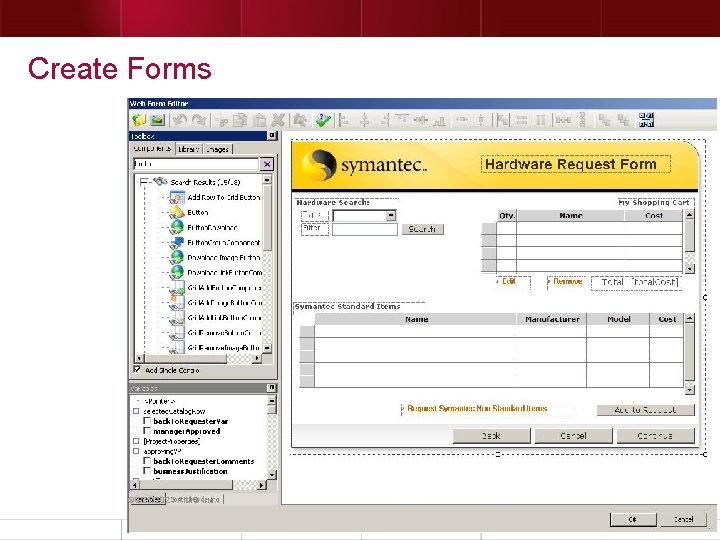Click inside the toolbox search field
720x540 pixels.
click(196, 164)
